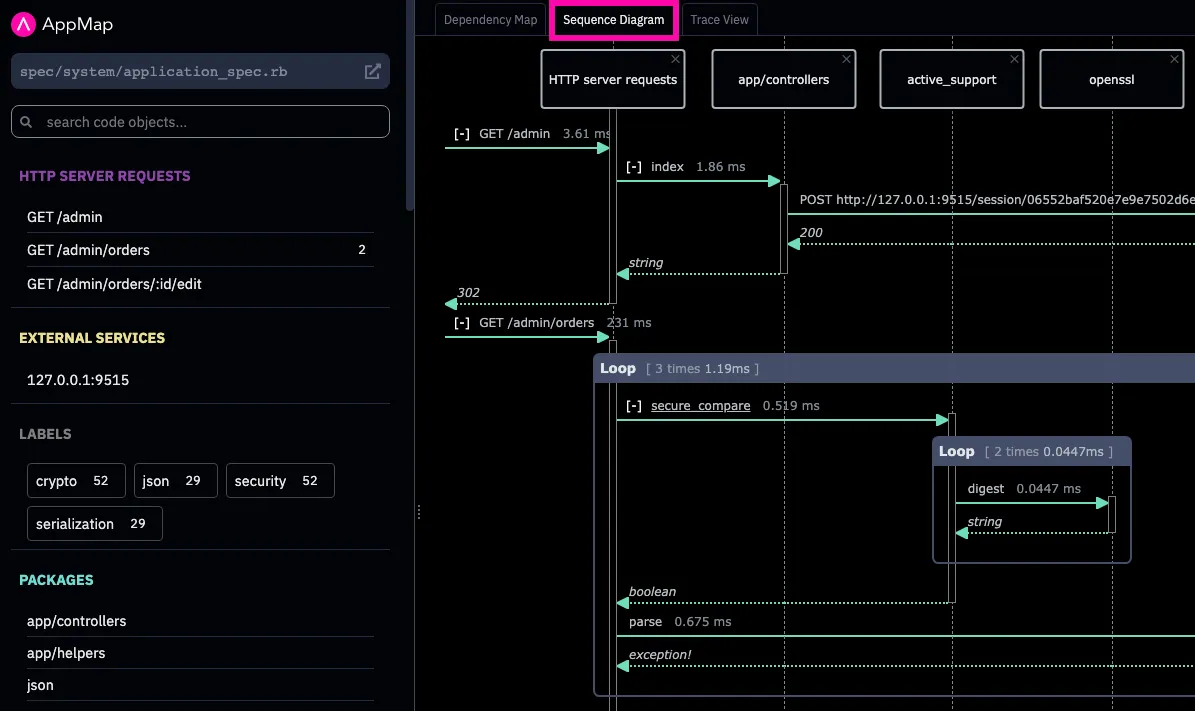Click the secure_compare link
Image resolution: width=1195 pixels, height=711 pixels.
700,405
